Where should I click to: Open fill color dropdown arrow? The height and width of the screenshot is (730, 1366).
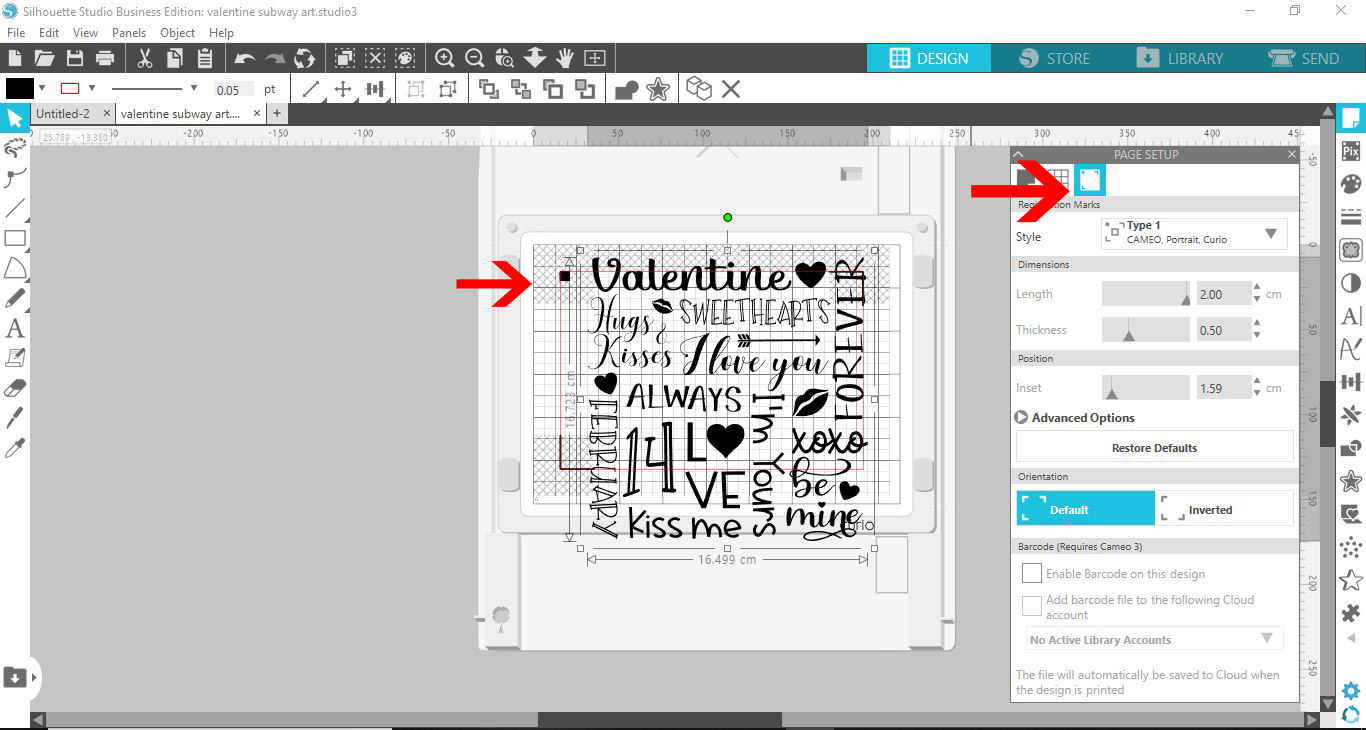click(x=42, y=89)
